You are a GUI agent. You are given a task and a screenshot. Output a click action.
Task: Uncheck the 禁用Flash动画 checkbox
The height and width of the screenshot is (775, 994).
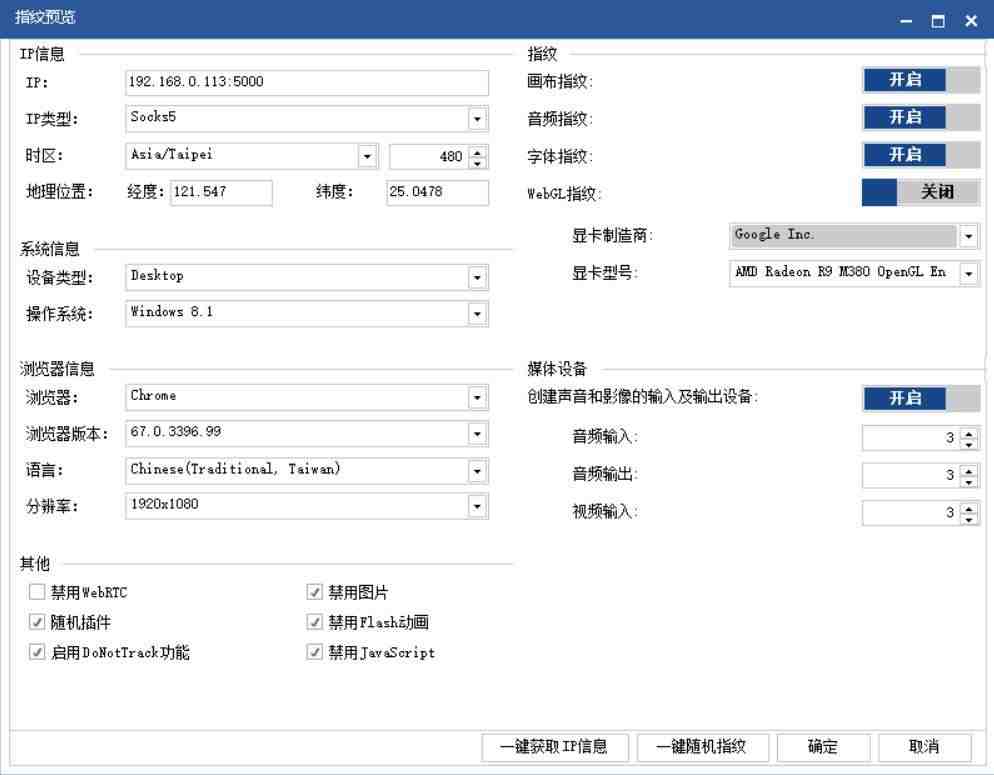click(x=314, y=622)
